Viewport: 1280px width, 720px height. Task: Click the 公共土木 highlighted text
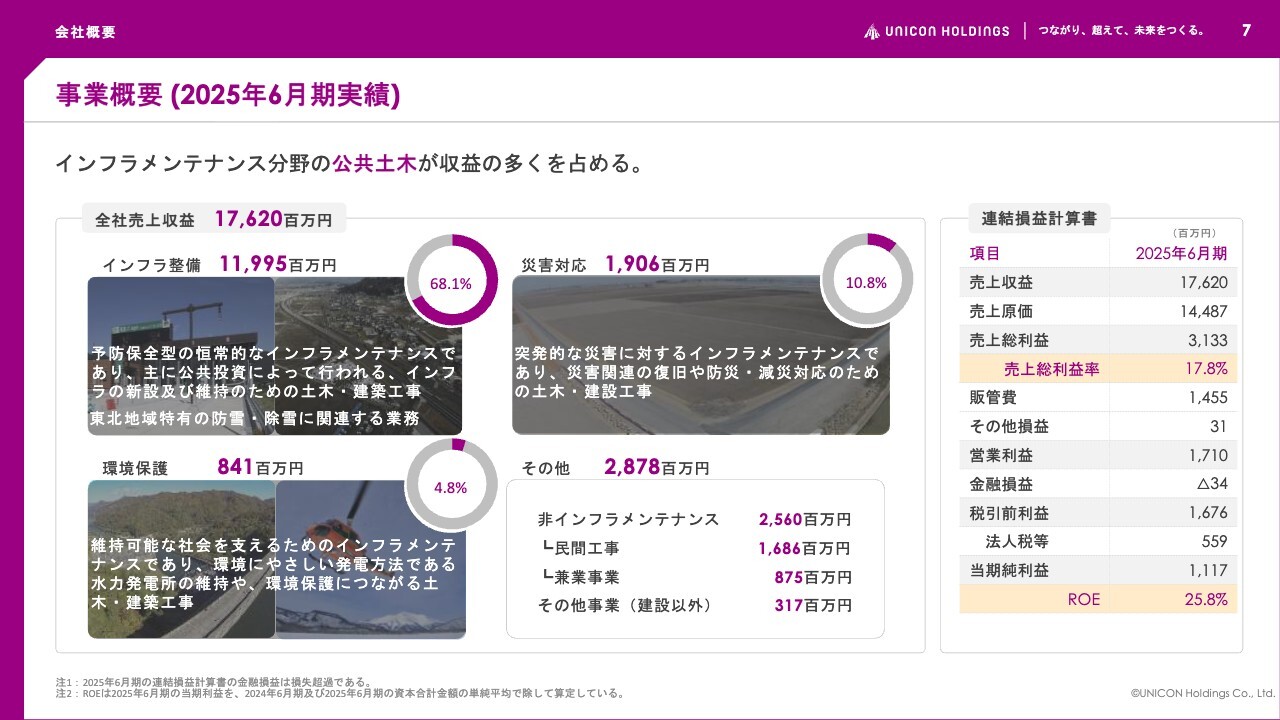coord(374,164)
